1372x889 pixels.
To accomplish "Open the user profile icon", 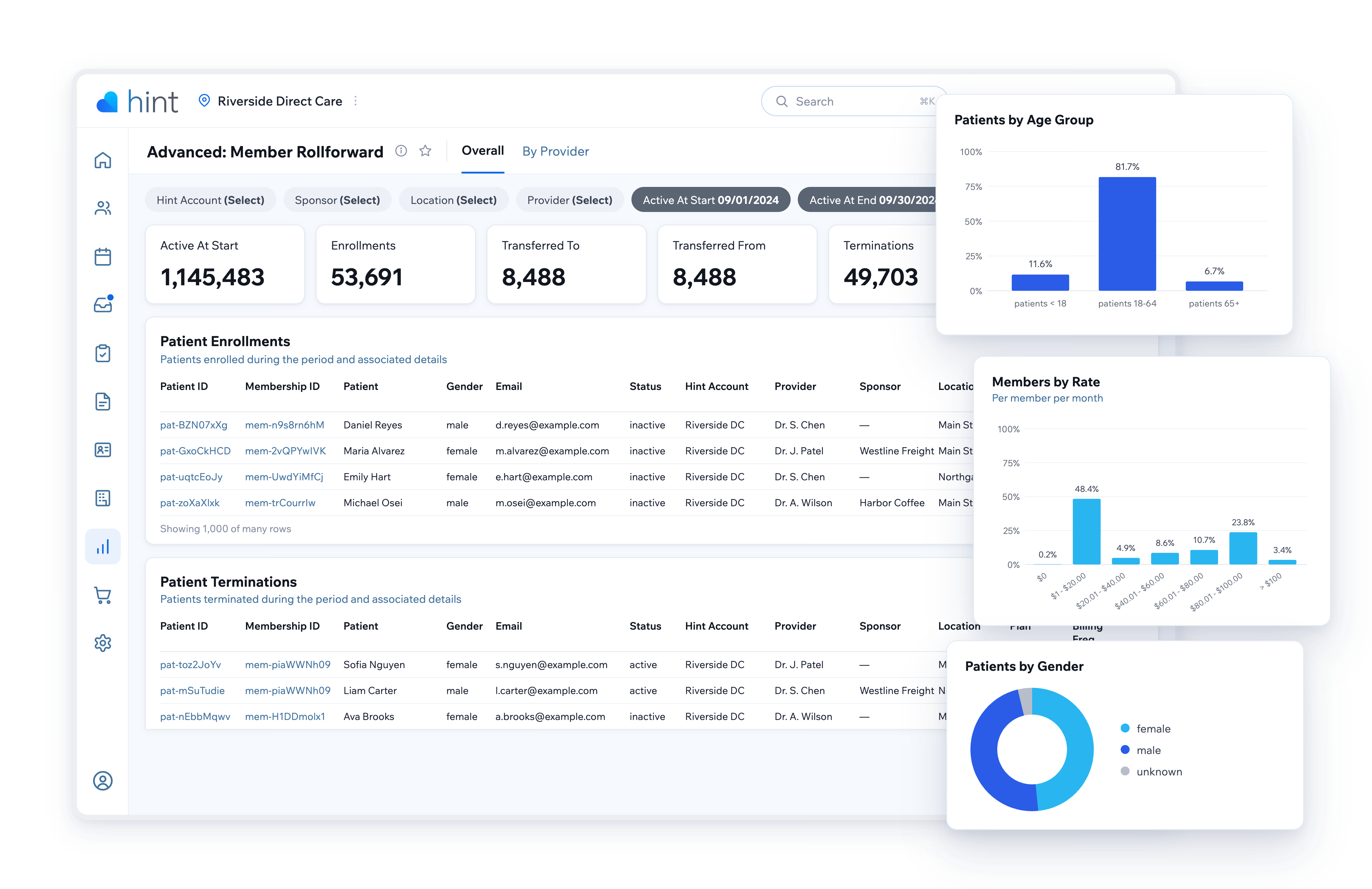I will pos(103,780).
